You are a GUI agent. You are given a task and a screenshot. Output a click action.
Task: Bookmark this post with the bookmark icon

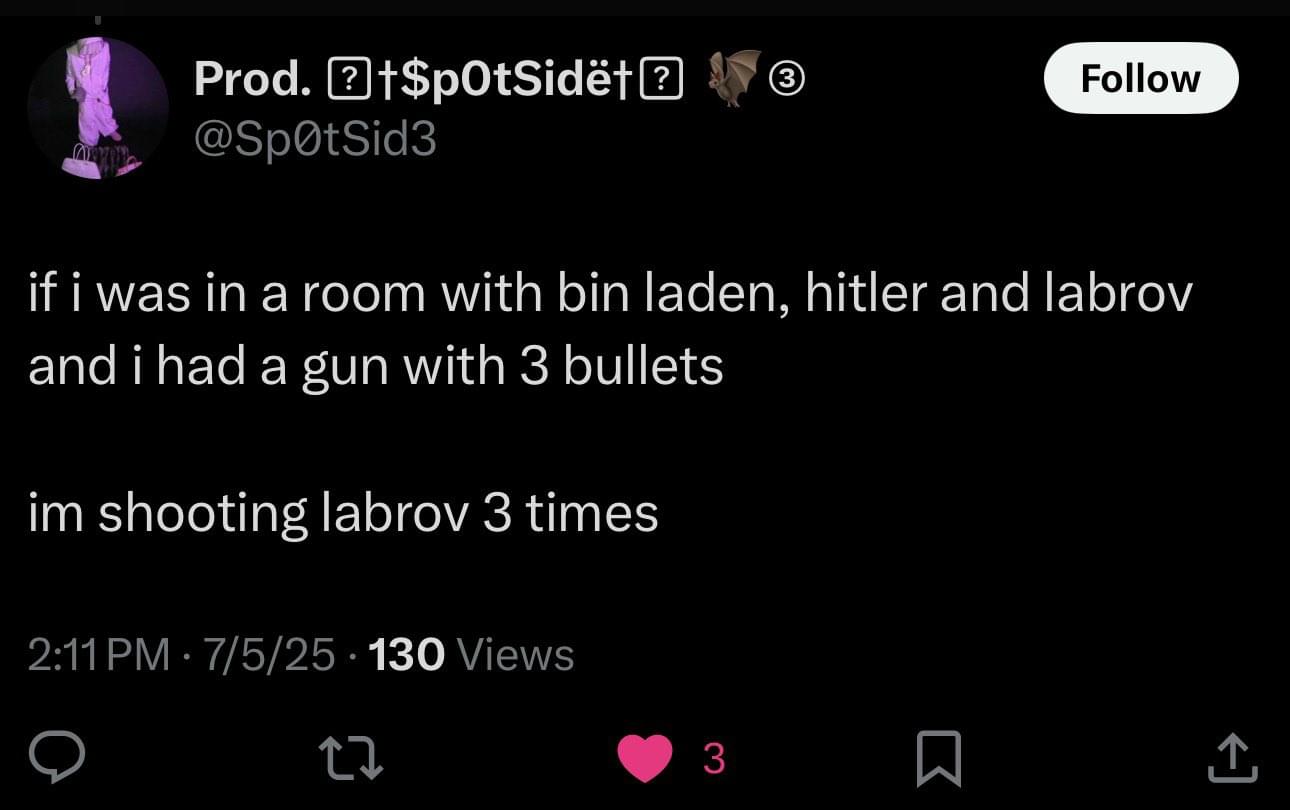click(940, 759)
